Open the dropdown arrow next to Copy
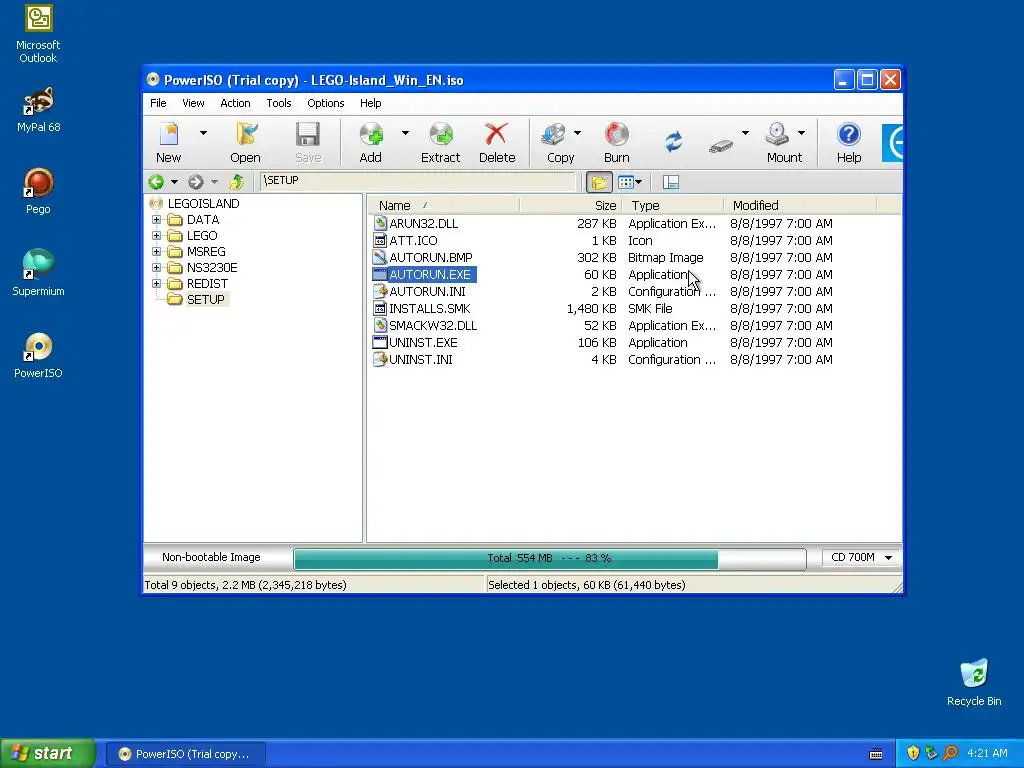Viewport: 1024px width, 768px height. point(577,133)
